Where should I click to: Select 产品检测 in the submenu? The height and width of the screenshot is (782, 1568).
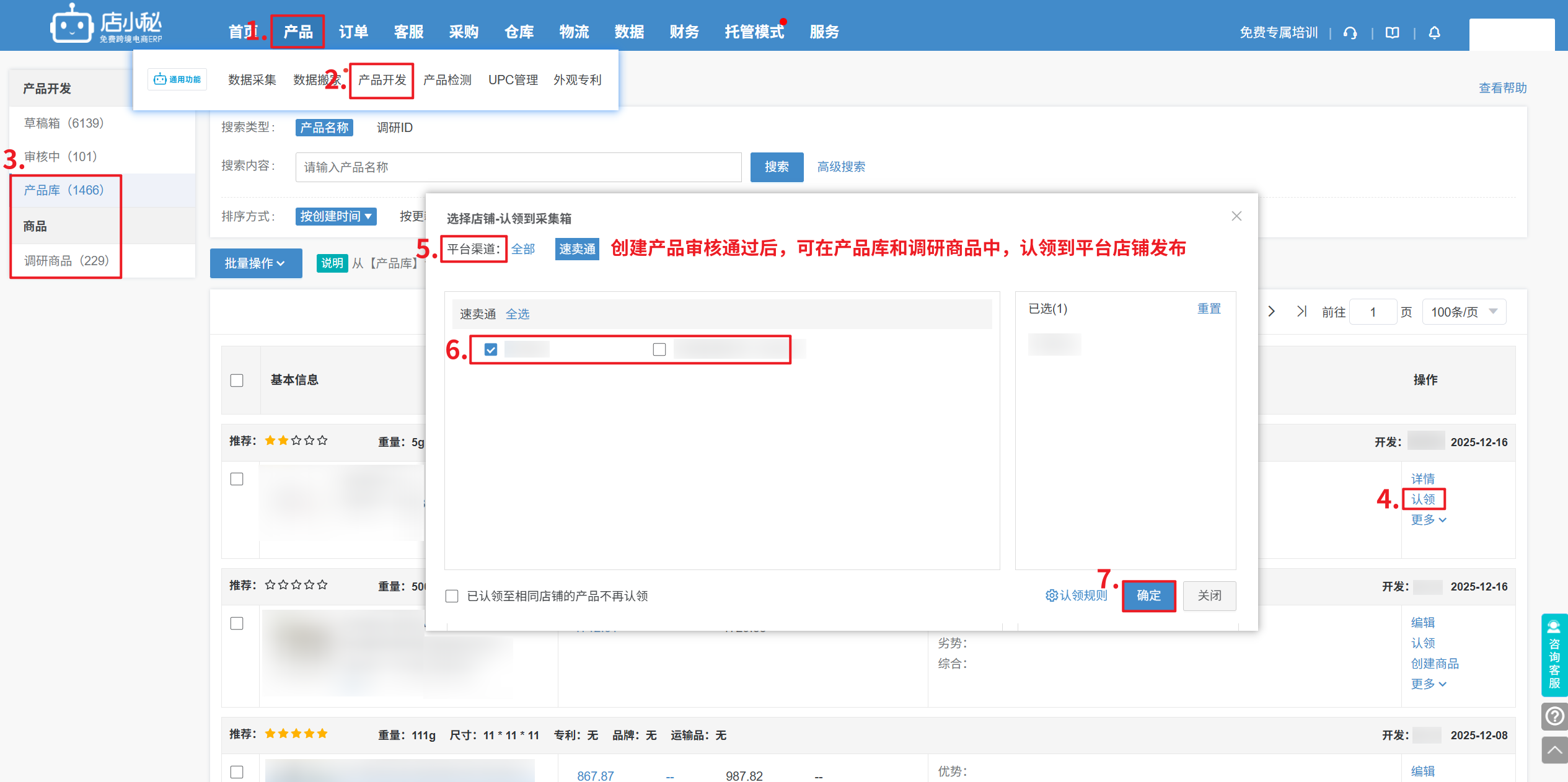[447, 80]
